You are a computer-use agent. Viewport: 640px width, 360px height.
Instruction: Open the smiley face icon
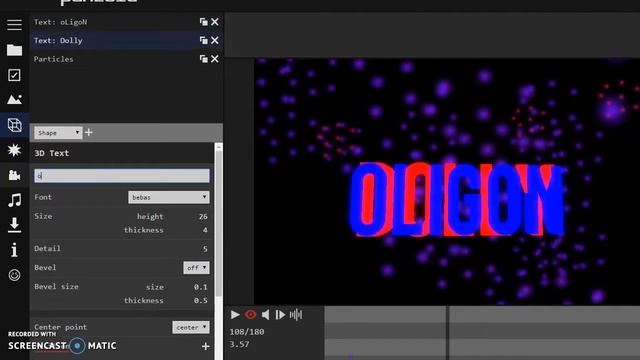tap(14, 275)
